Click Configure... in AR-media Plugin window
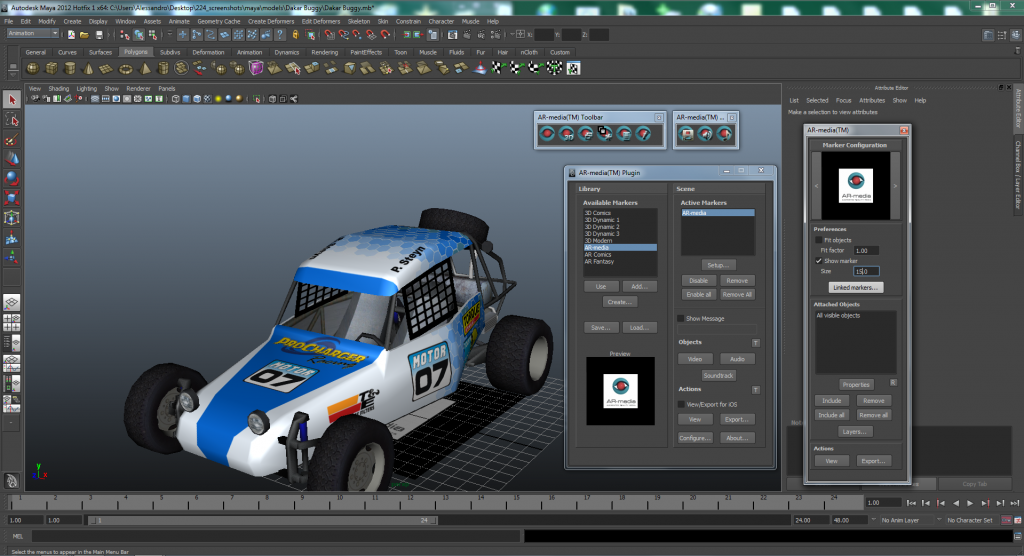The image size is (1024, 556). 695,438
